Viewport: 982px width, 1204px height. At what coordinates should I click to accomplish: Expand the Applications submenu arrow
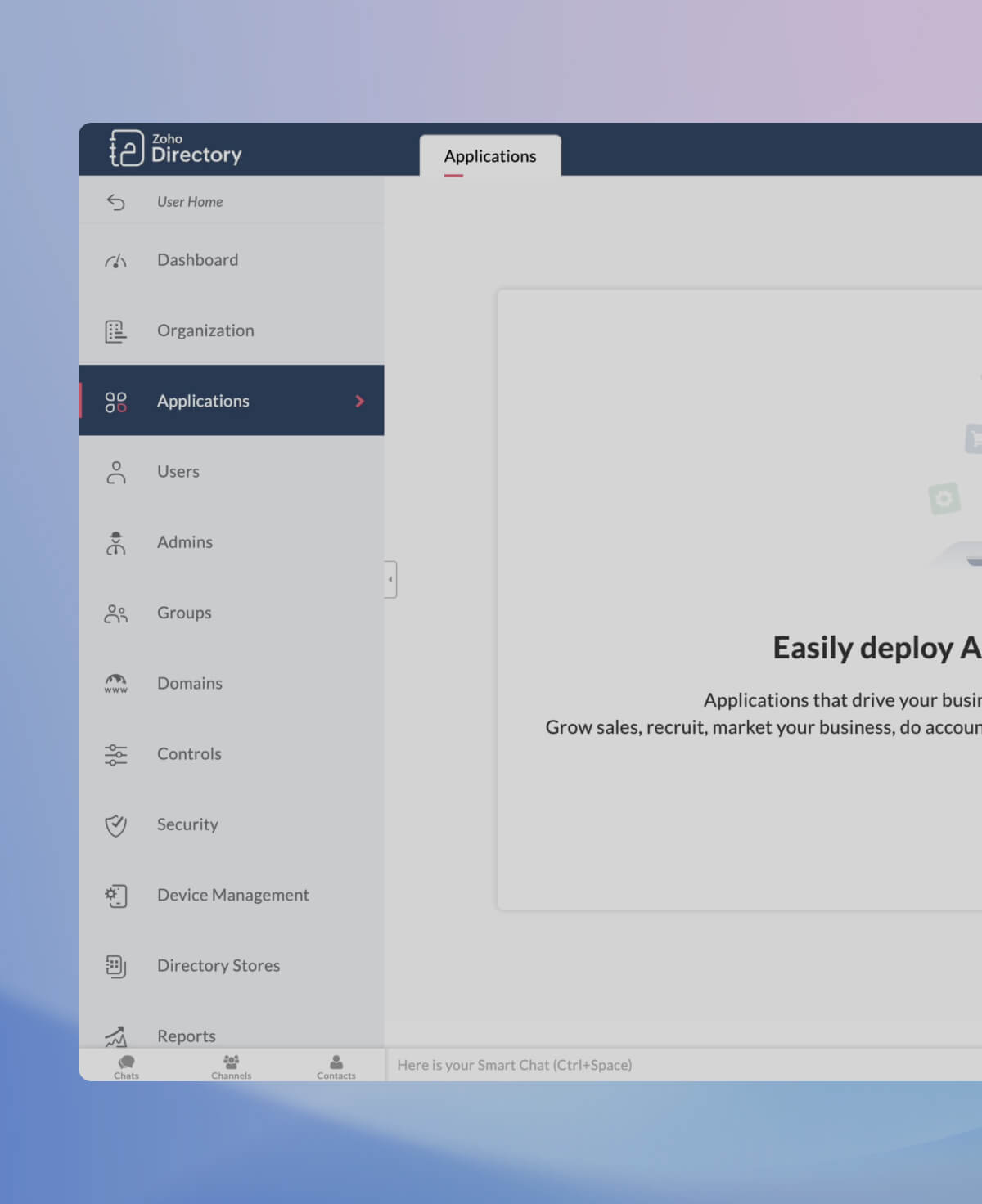(359, 401)
